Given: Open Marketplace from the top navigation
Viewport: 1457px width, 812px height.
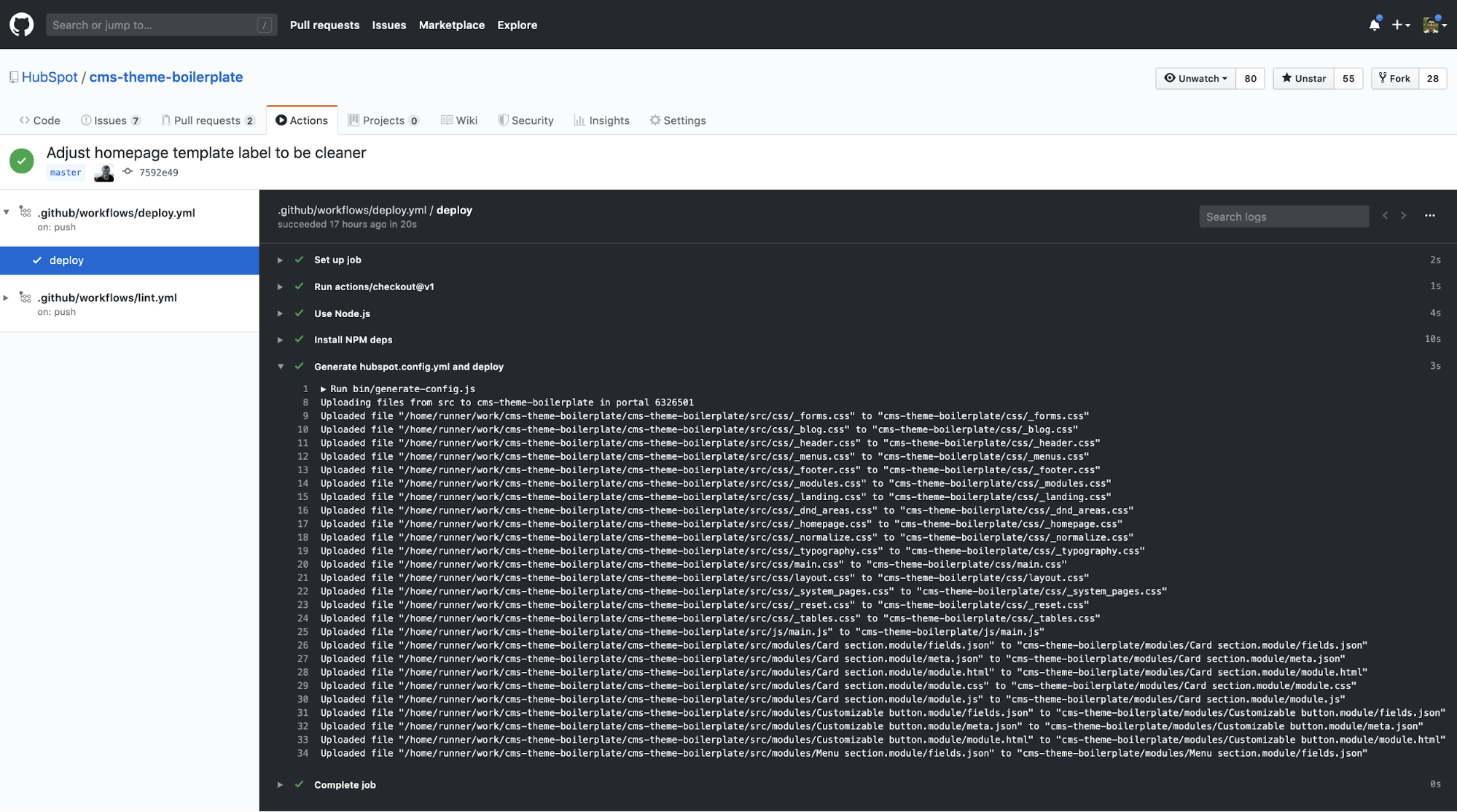Looking at the screenshot, I should [x=452, y=25].
